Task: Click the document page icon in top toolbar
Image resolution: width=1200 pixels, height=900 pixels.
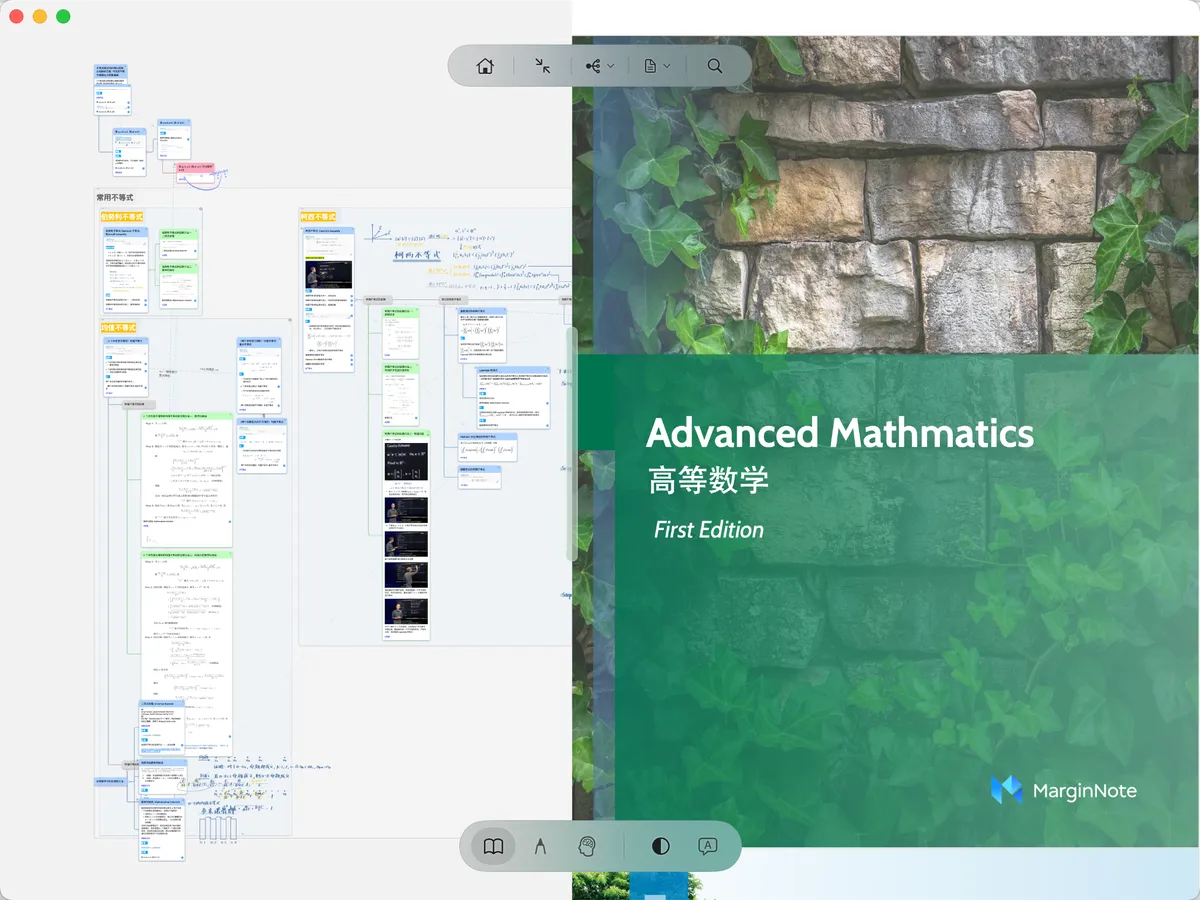Action: [650, 66]
